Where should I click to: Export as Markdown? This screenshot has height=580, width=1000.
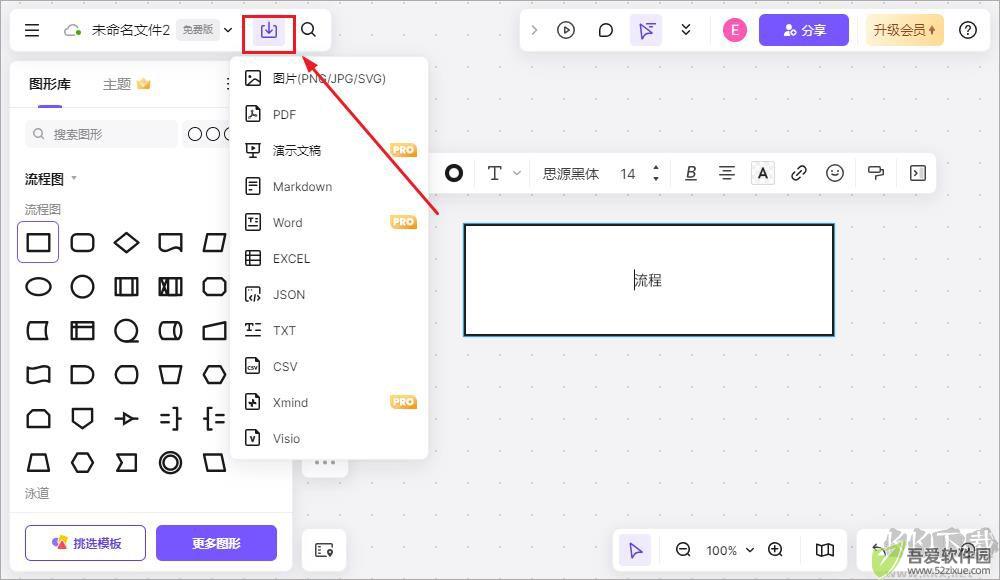328,187
